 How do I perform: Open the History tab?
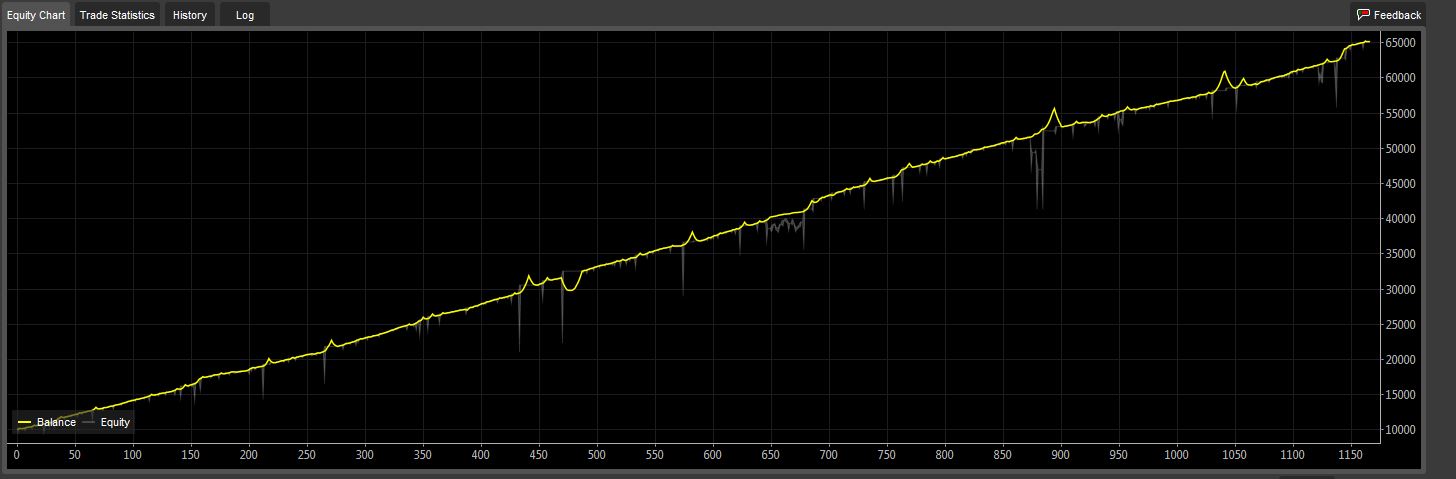pyautogui.click(x=189, y=15)
